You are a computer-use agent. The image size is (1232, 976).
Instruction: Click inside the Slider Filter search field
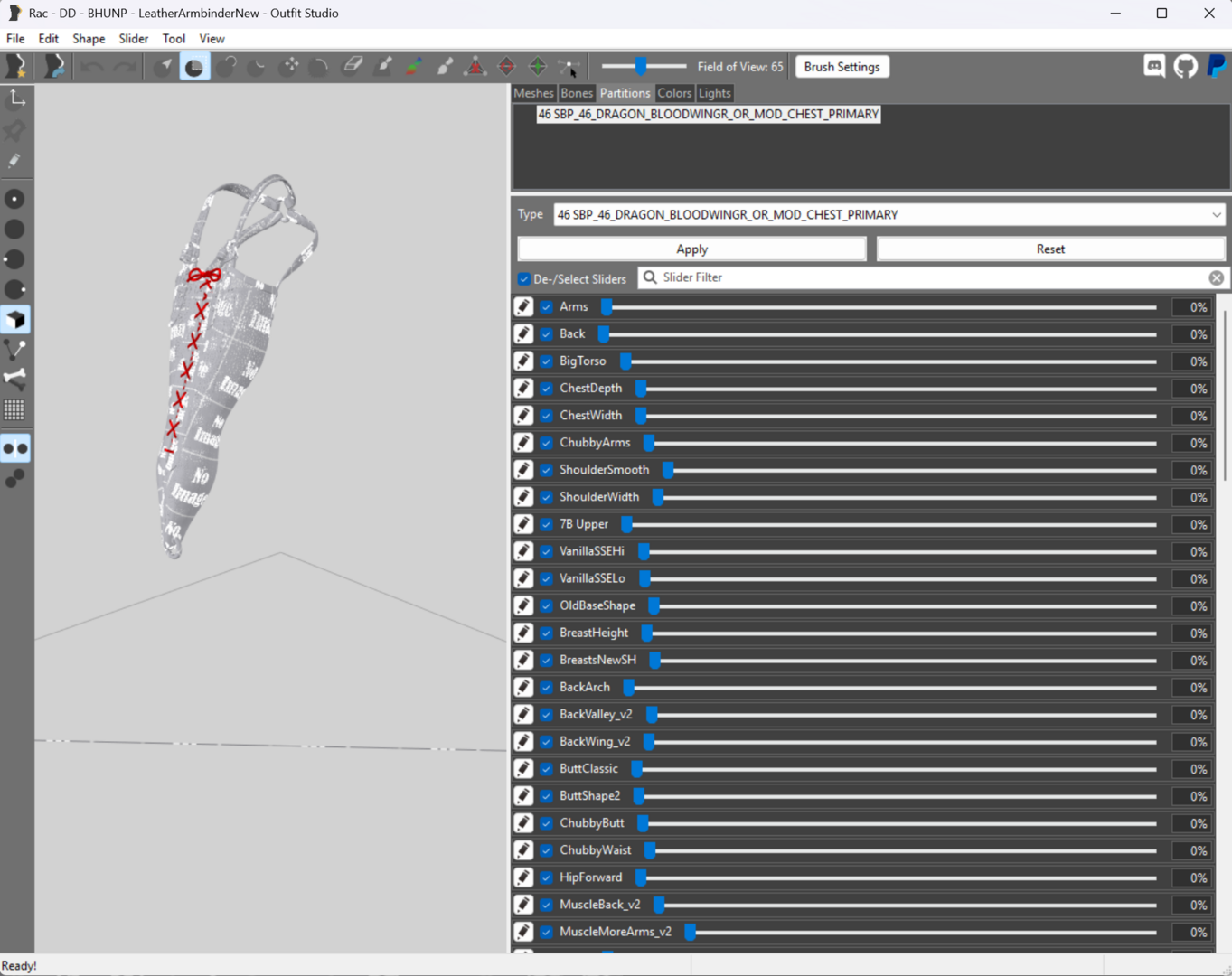[931, 278]
